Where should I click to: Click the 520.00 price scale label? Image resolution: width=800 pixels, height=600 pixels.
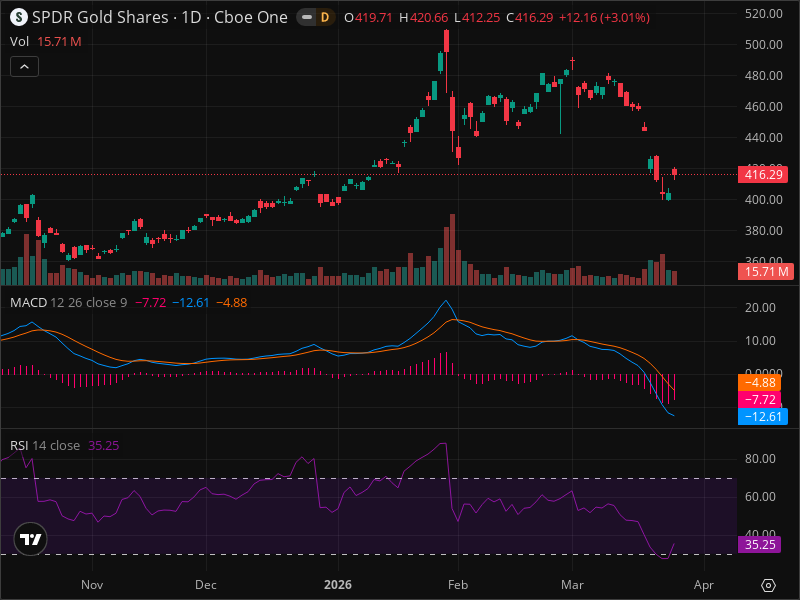pos(763,14)
